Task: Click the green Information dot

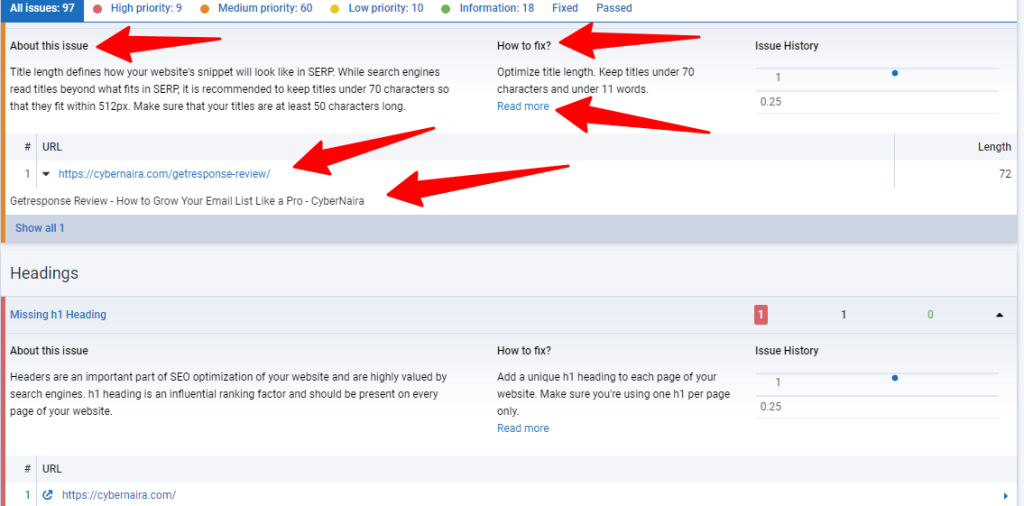Action: (x=445, y=9)
